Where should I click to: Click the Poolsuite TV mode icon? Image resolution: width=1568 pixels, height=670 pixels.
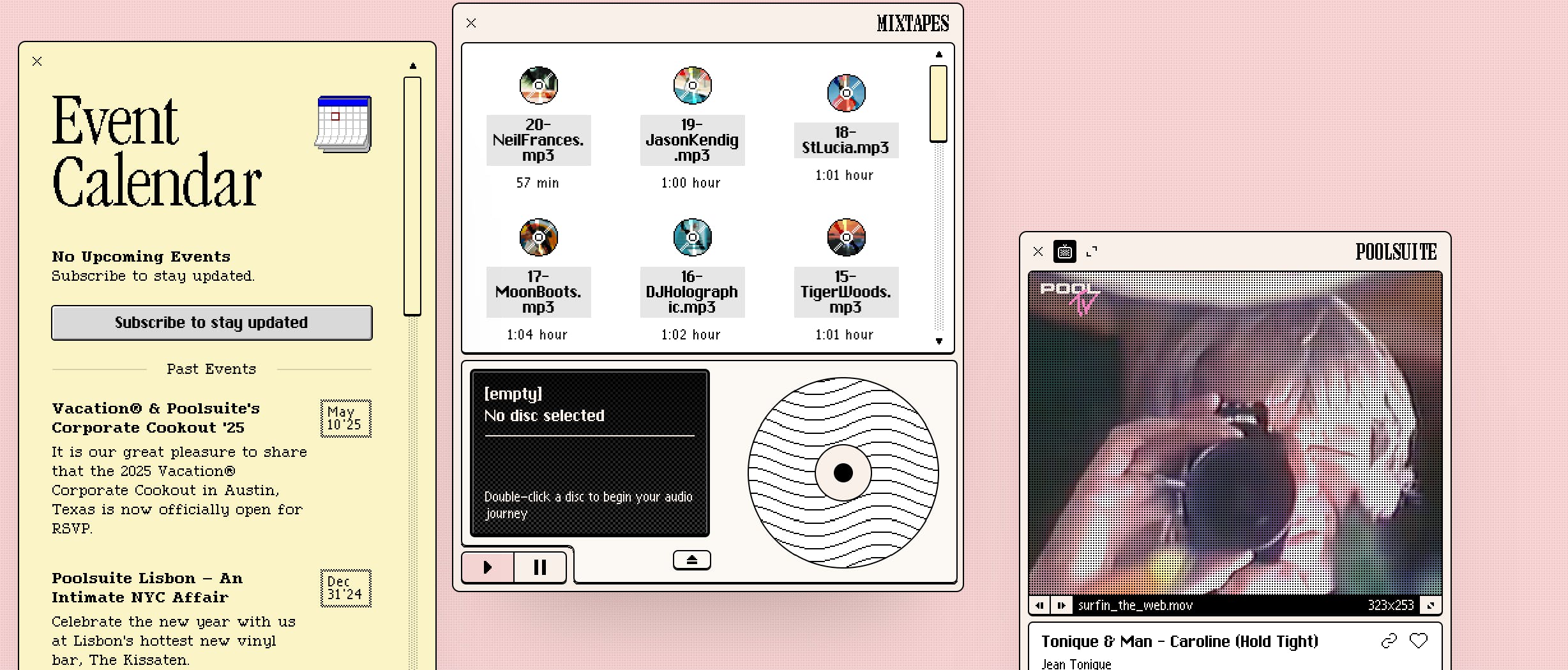pyautogui.click(x=1064, y=251)
